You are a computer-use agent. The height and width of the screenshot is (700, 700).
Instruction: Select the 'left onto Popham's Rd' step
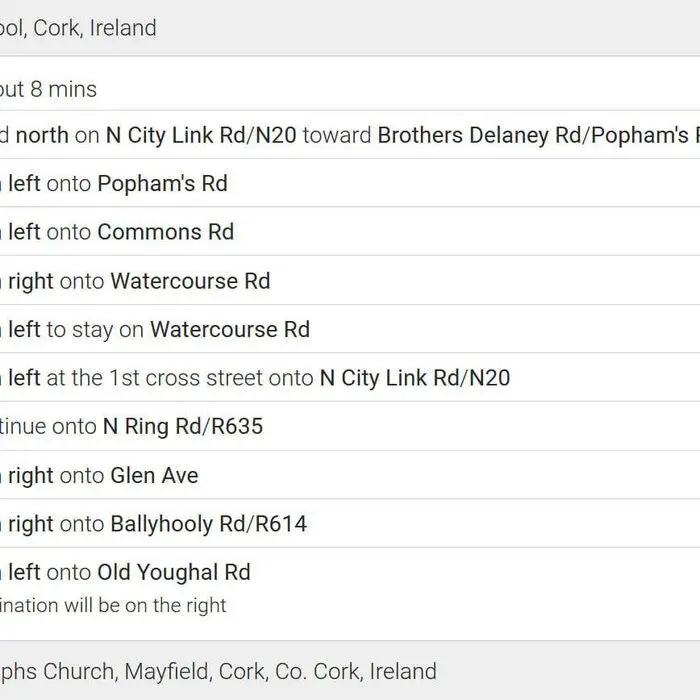pyautogui.click(x=350, y=183)
